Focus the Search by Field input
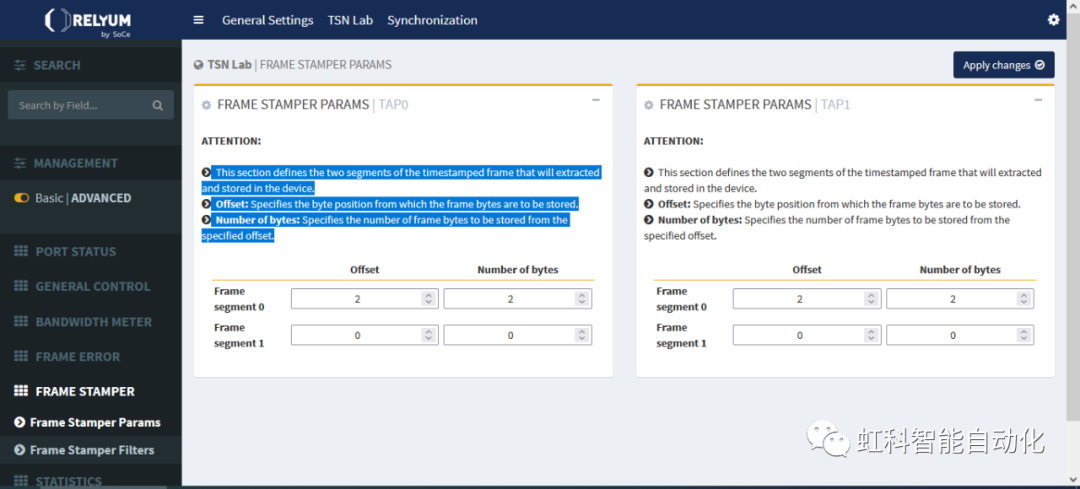Image resolution: width=1080 pixels, height=489 pixels. pos(90,105)
